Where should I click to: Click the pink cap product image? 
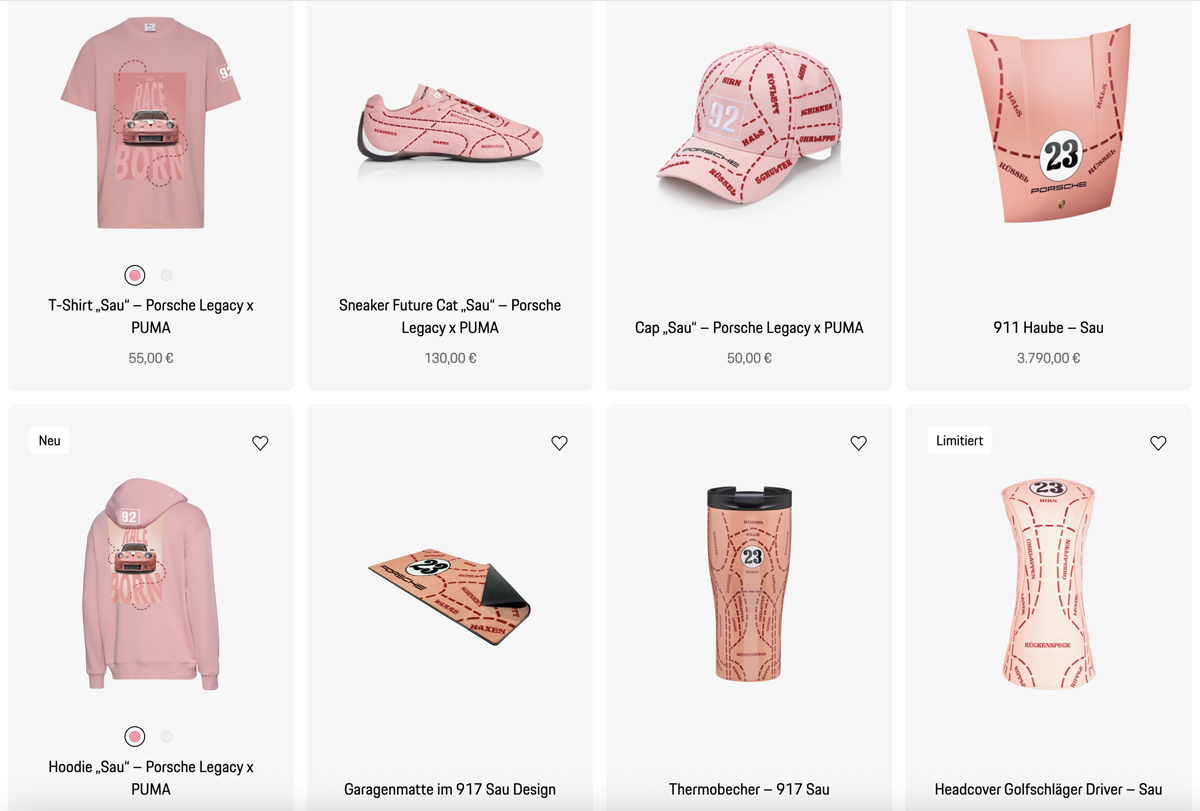pyautogui.click(x=749, y=123)
